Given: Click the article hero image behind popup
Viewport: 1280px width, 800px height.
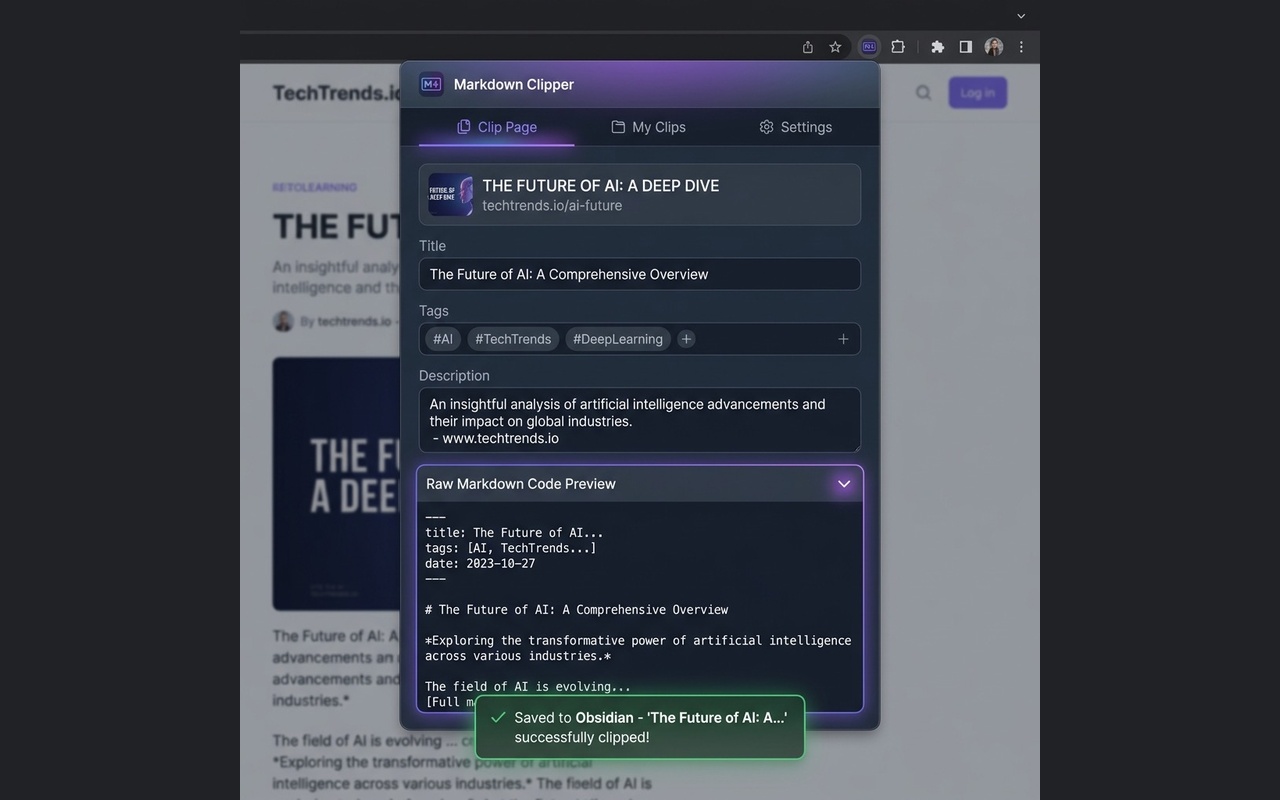Looking at the screenshot, I should [336, 484].
